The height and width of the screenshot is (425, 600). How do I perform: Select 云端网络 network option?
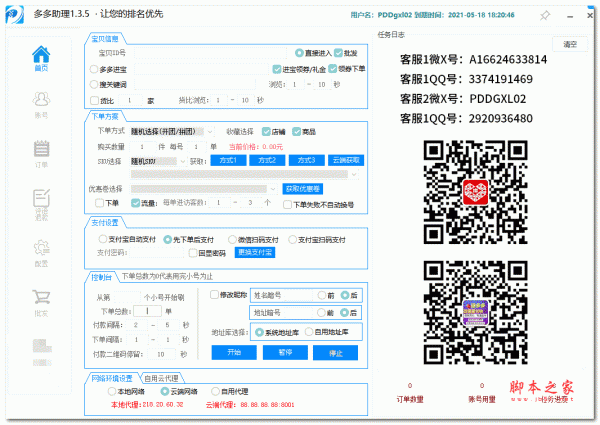(x=165, y=391)
